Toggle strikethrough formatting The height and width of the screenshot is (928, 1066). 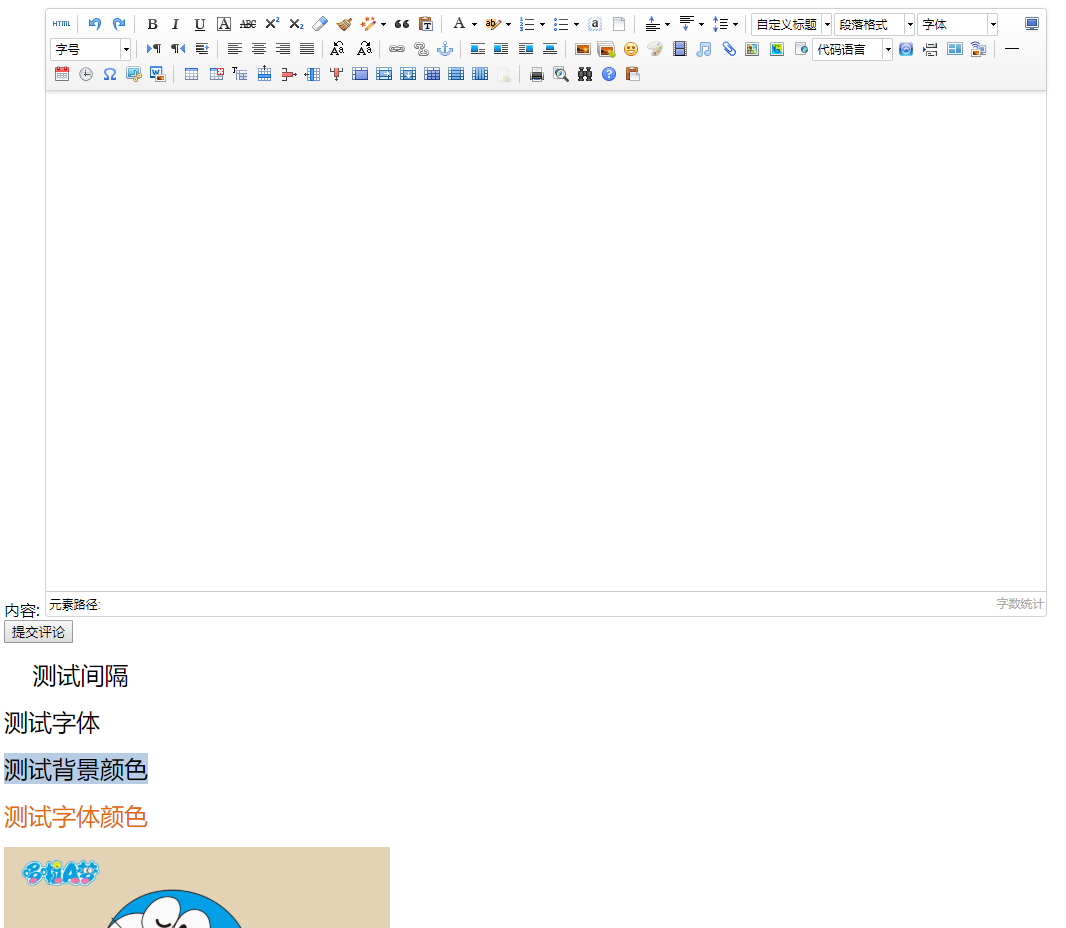pyautogui.click(x=247, y=24)
